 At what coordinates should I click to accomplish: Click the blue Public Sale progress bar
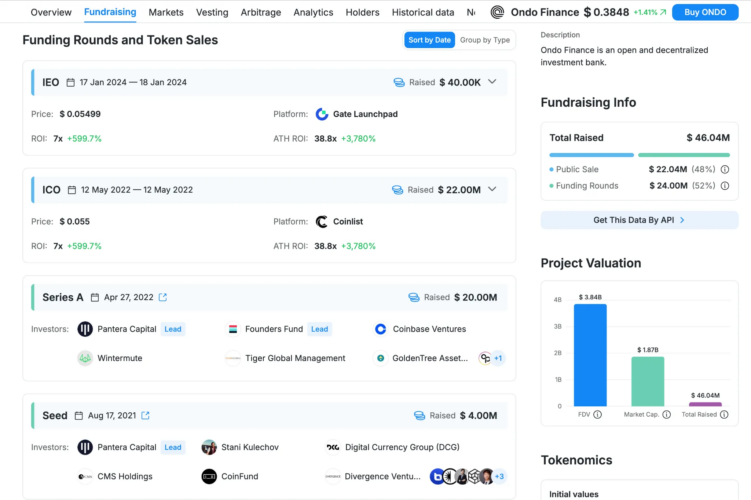[592, 155]
